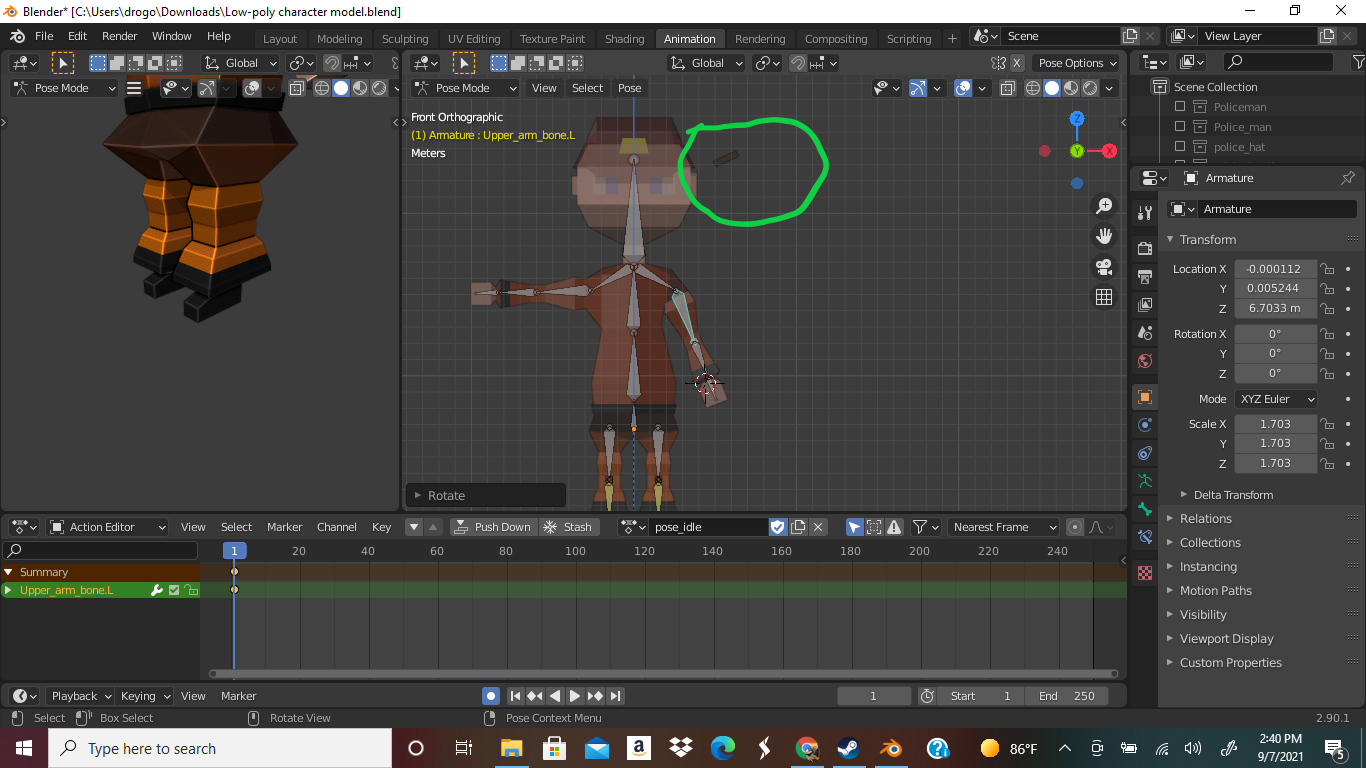Open the Global transform orientation dropdown
The height and width of the screenshot is (768, 1366).
click(x=706, y=63)
